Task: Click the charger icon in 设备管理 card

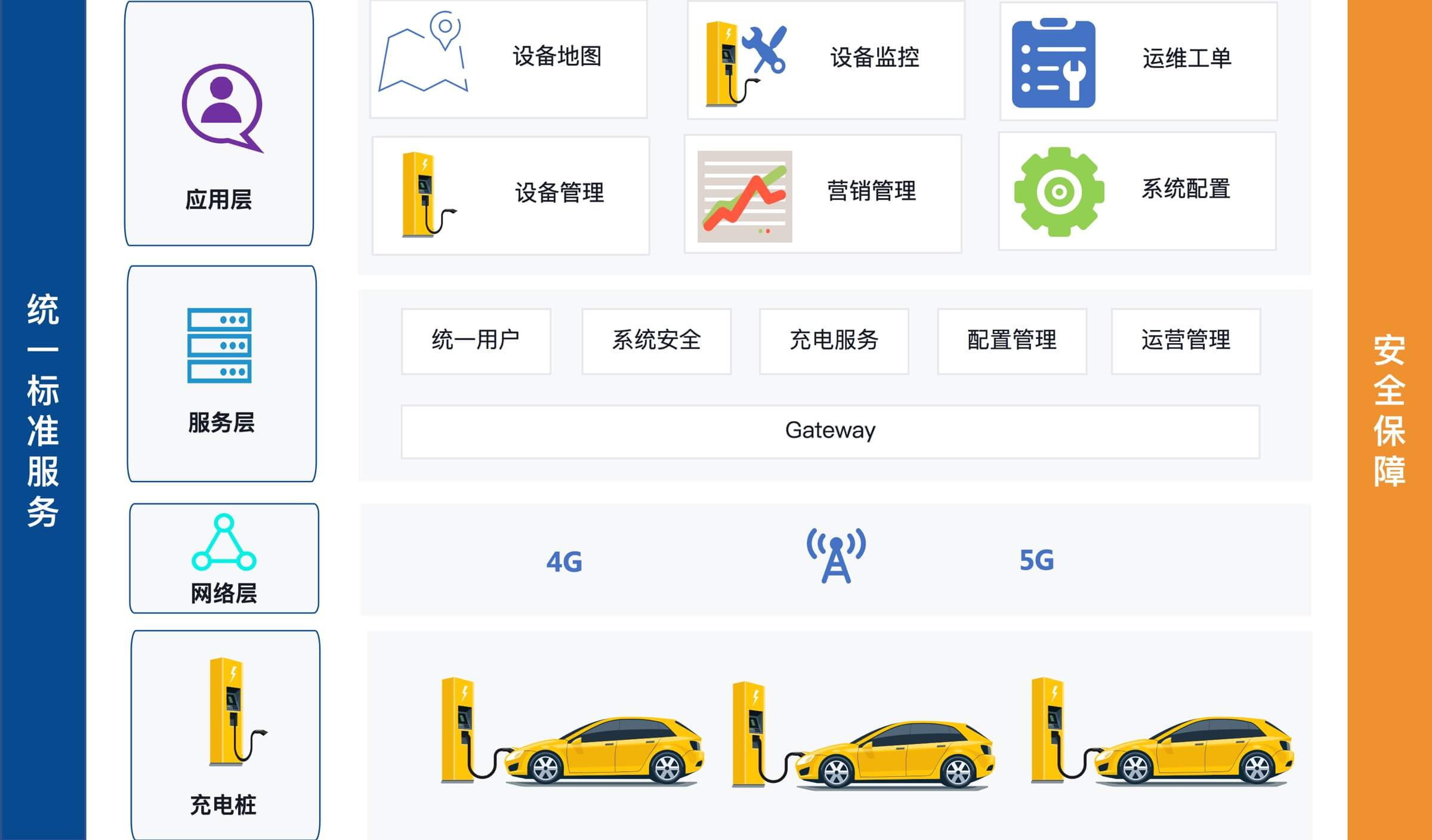Action: [428, 195]
